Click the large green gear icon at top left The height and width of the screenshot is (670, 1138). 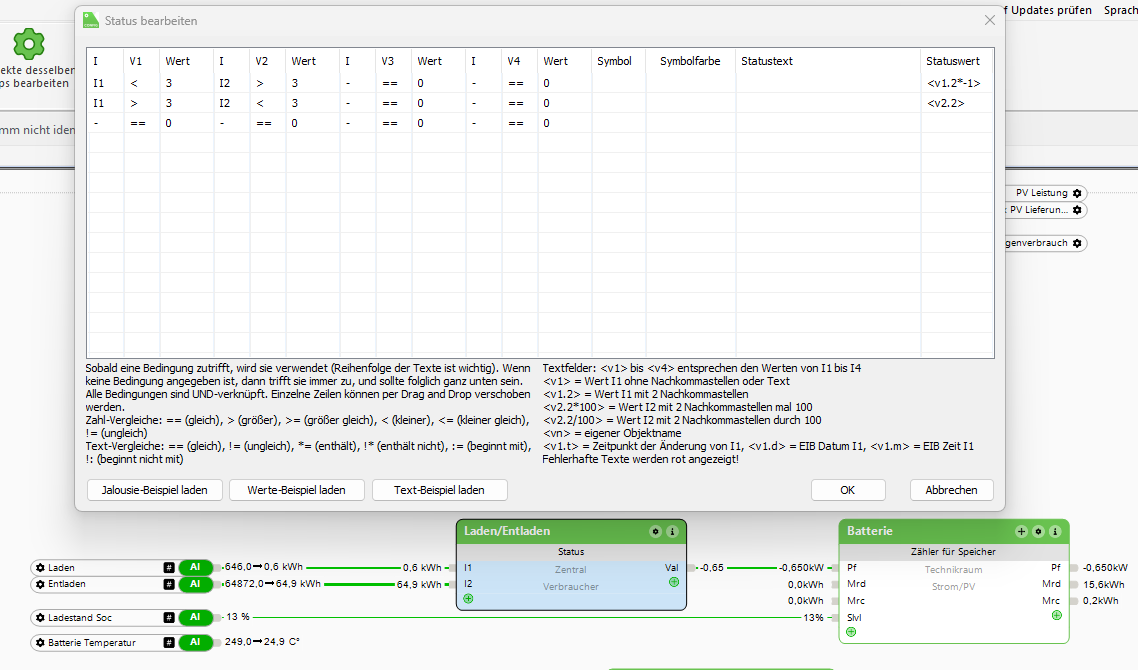tap(29, 44)
